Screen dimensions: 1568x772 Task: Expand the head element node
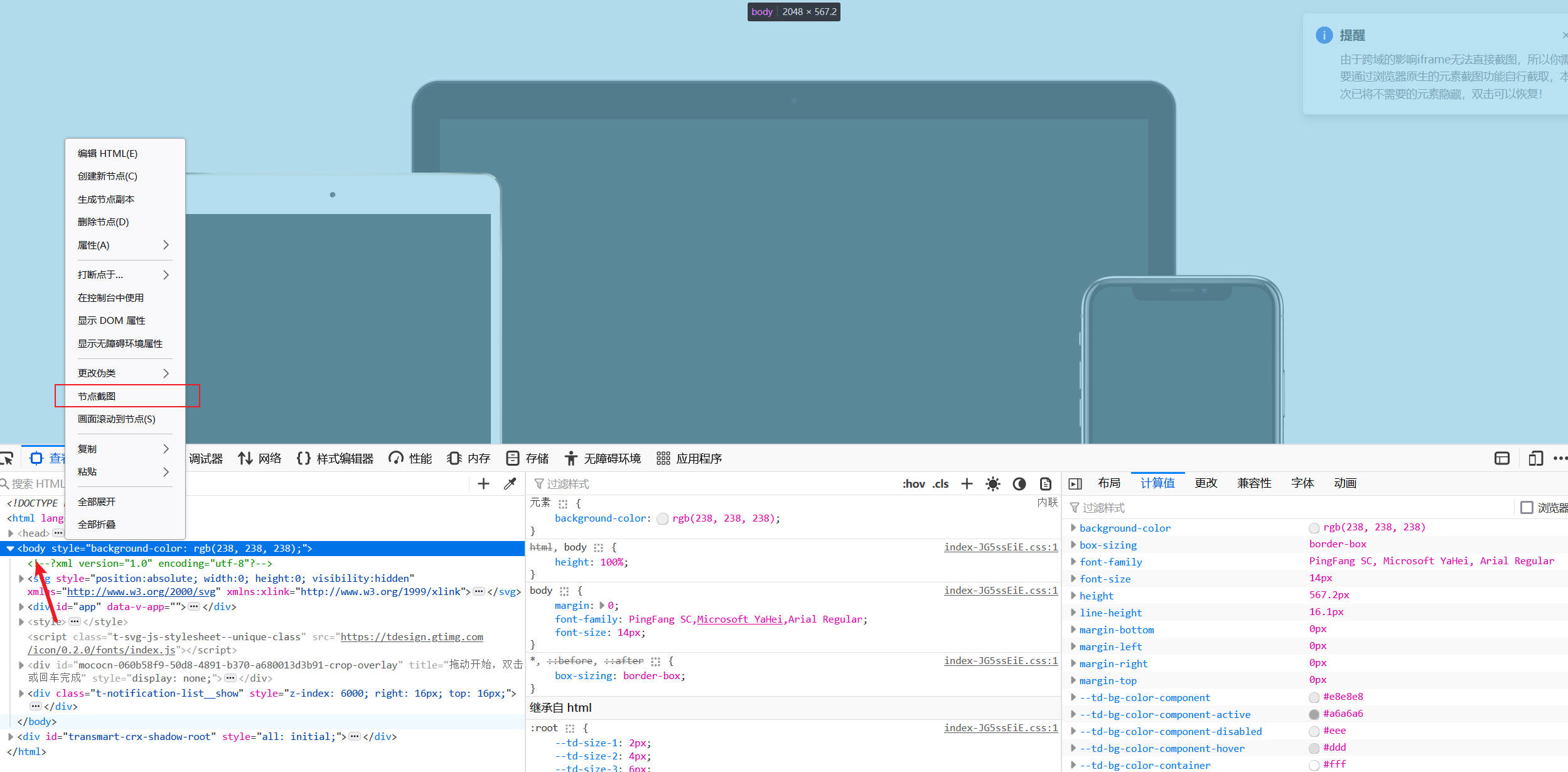pos(10,533)
